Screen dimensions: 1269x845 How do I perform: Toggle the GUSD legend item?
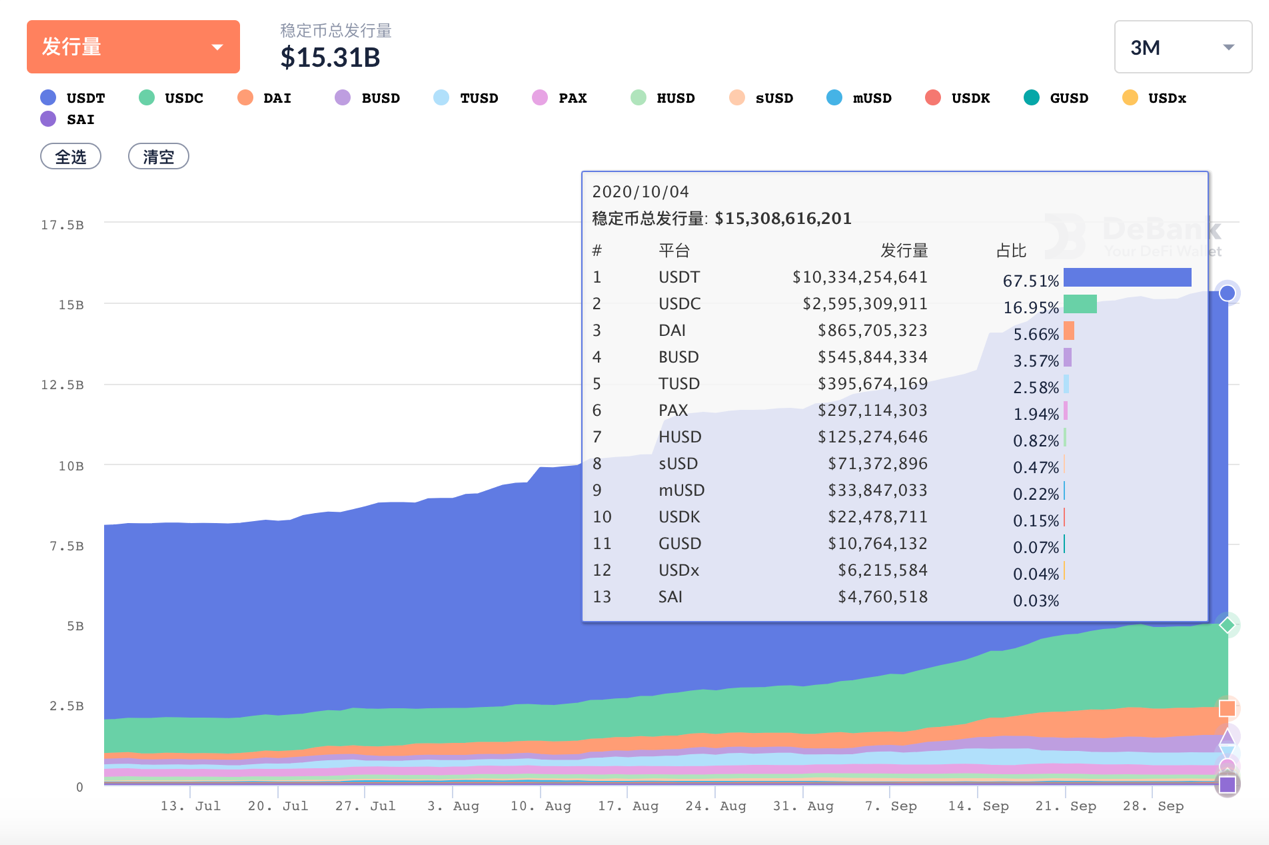click(x=1056, y=98)
